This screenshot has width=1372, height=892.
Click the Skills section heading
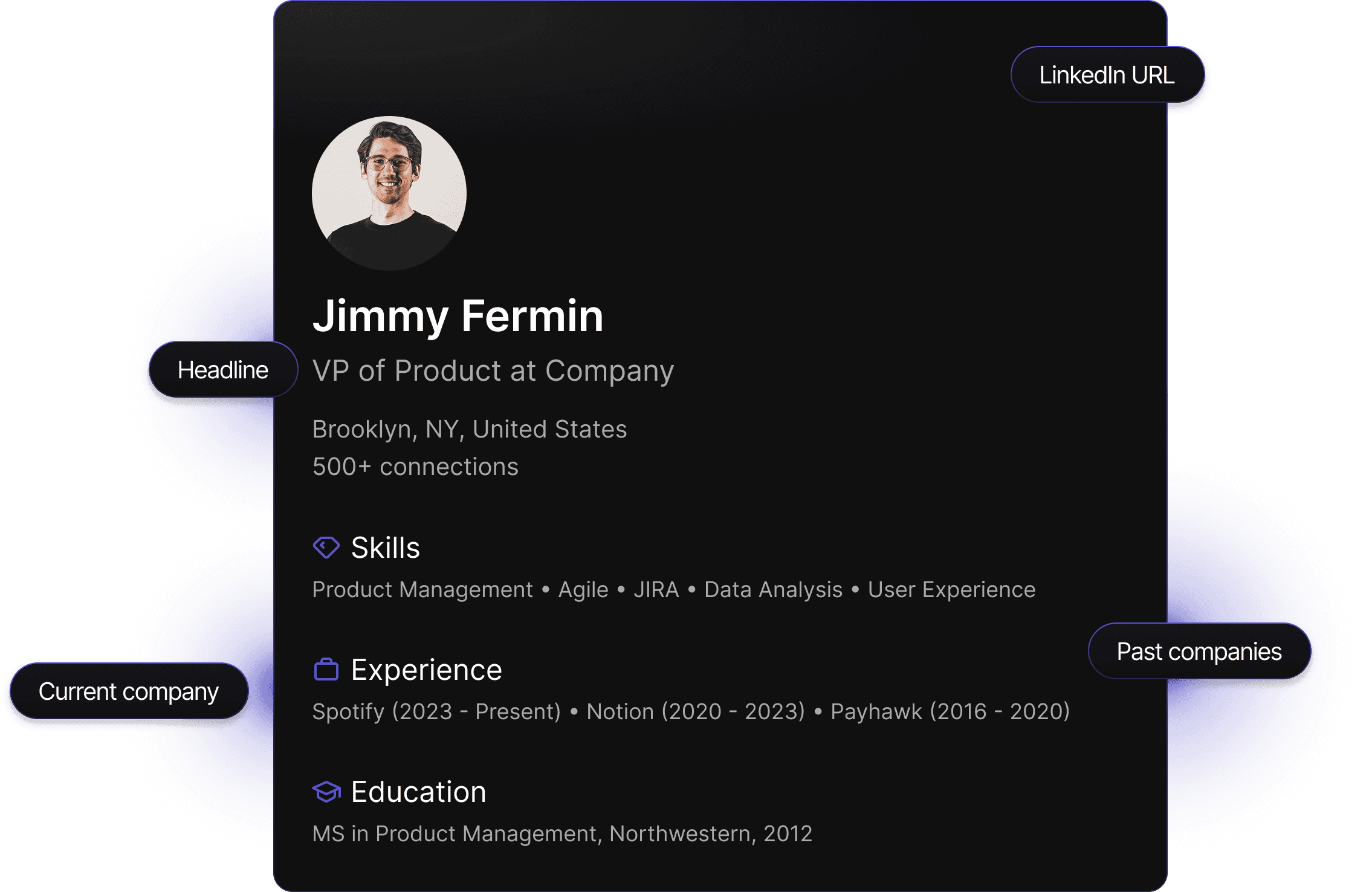(385, 548)
